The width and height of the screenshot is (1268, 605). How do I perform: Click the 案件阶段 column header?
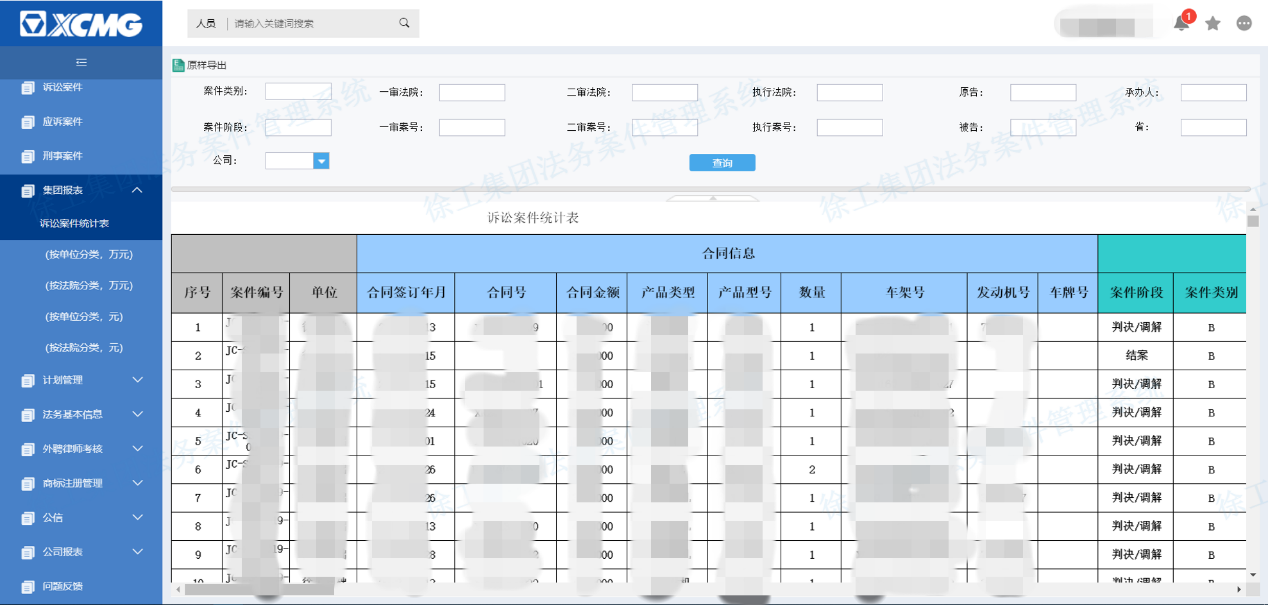tap(1136, 293)
